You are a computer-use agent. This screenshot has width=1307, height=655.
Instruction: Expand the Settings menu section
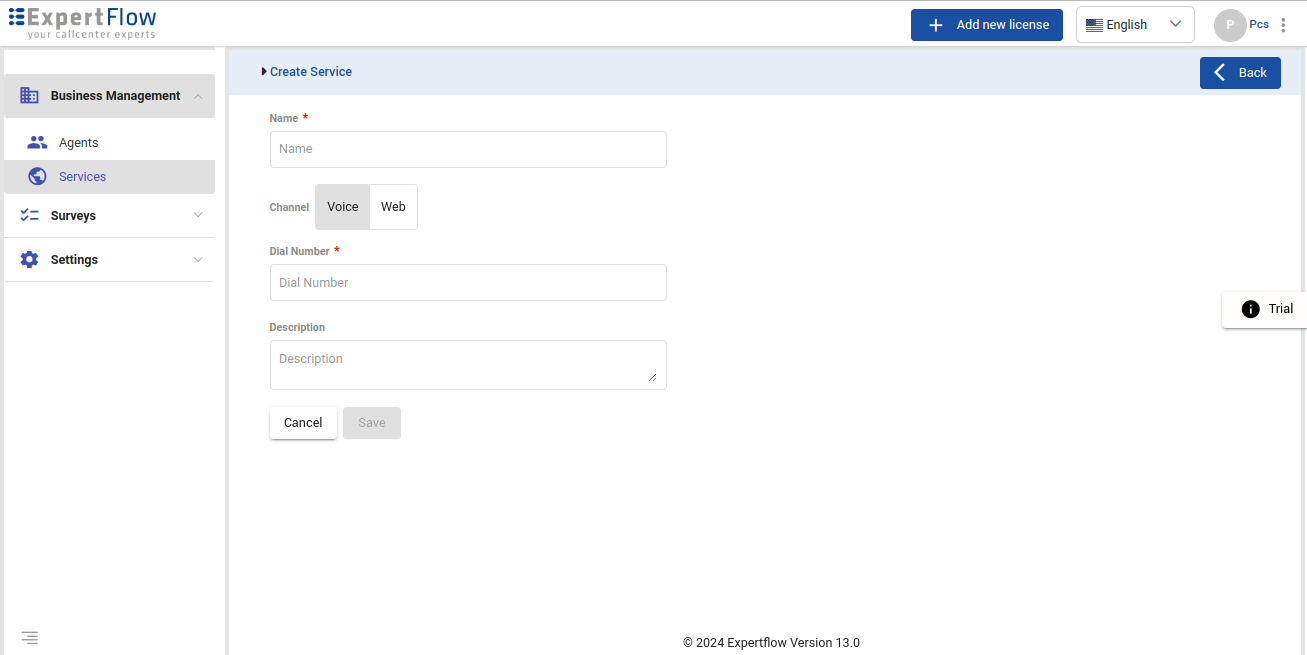pyautogui.click(x=198, y=260)
